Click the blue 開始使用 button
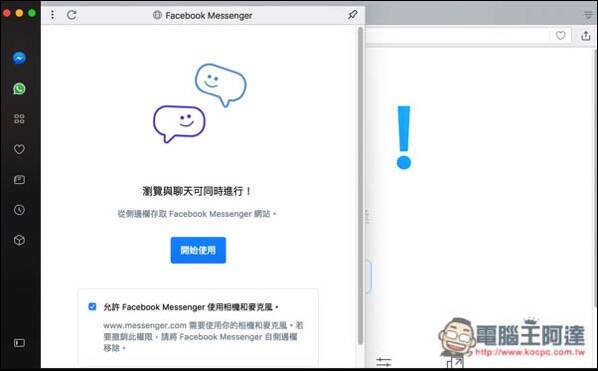 (x=198, y=250)
